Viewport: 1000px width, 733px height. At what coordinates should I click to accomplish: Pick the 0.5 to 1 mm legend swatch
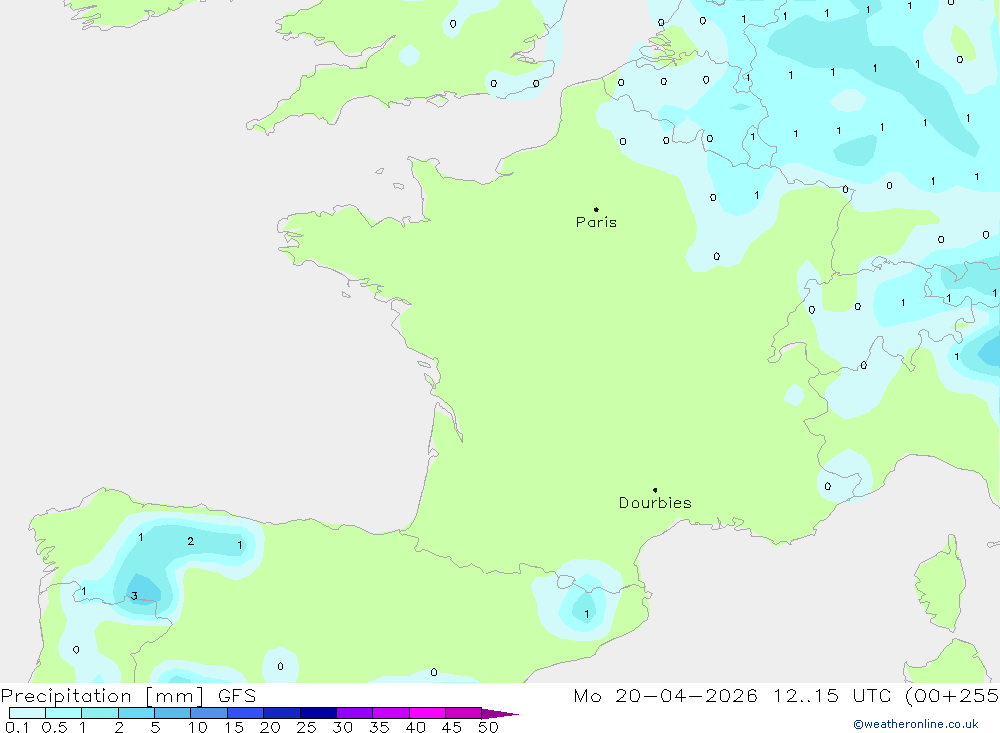[64, 713]
